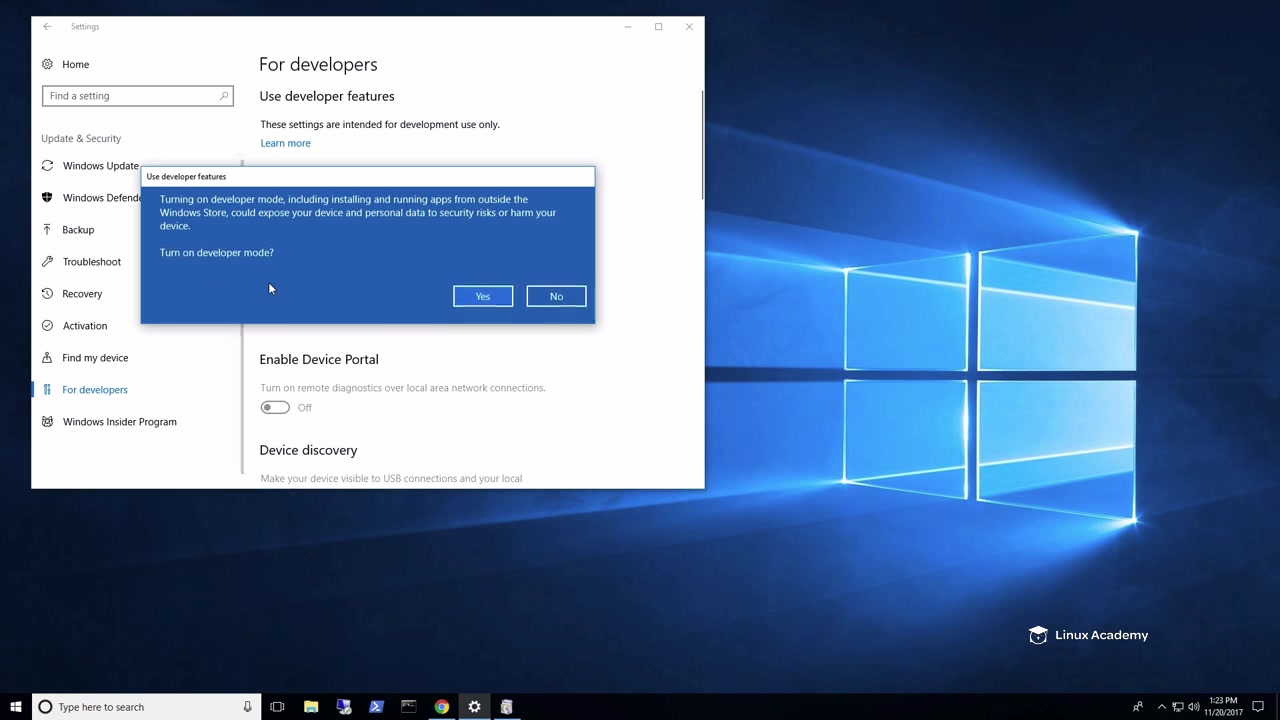Confirm developer mode by clicking Yes
This screenshot has height=720, width=1280.
click(482, 296)
